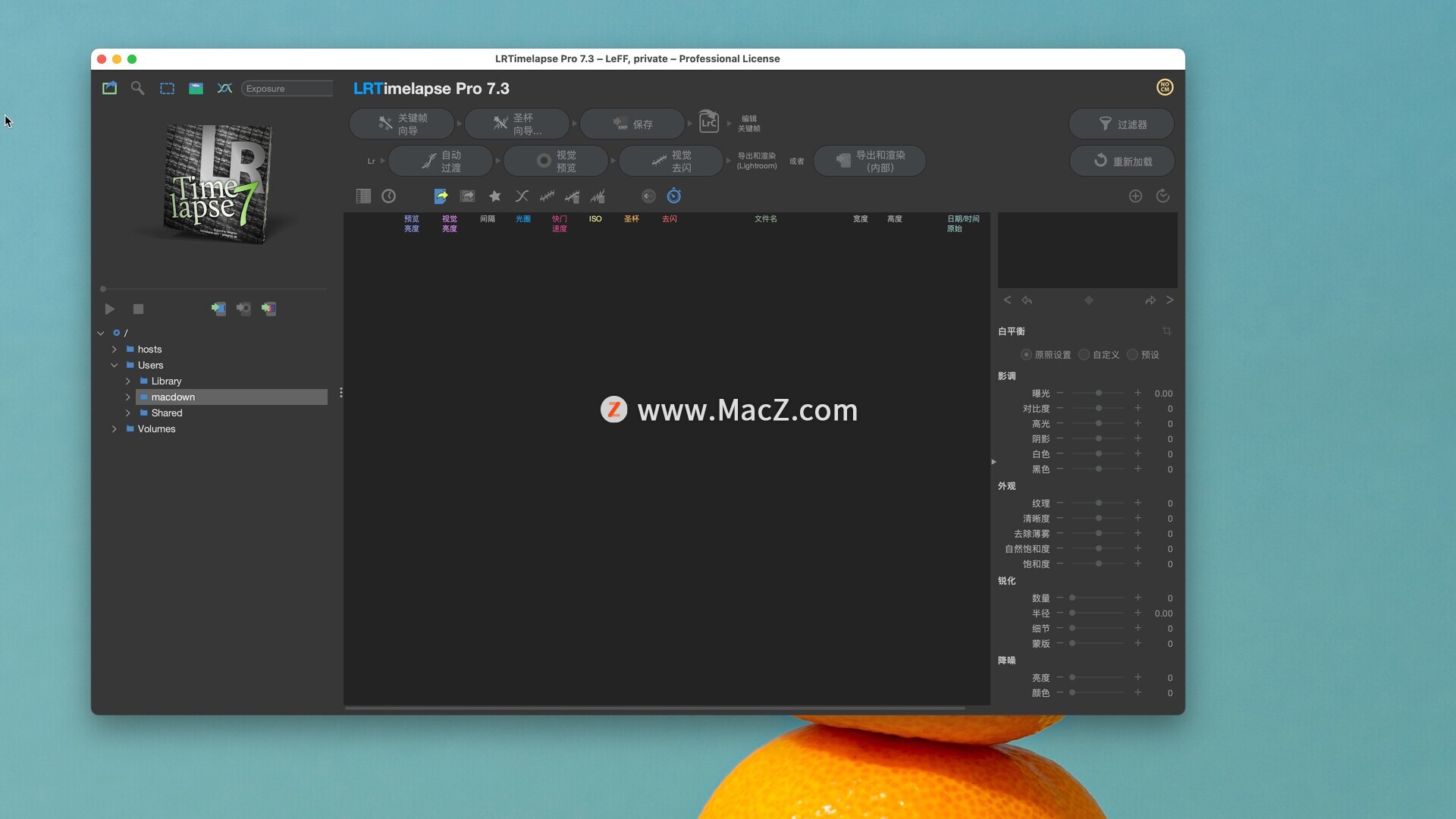Viewport: 1456px width, 819px height.
Task: Click the gray camera import preview icon
Action: [243, 309]
